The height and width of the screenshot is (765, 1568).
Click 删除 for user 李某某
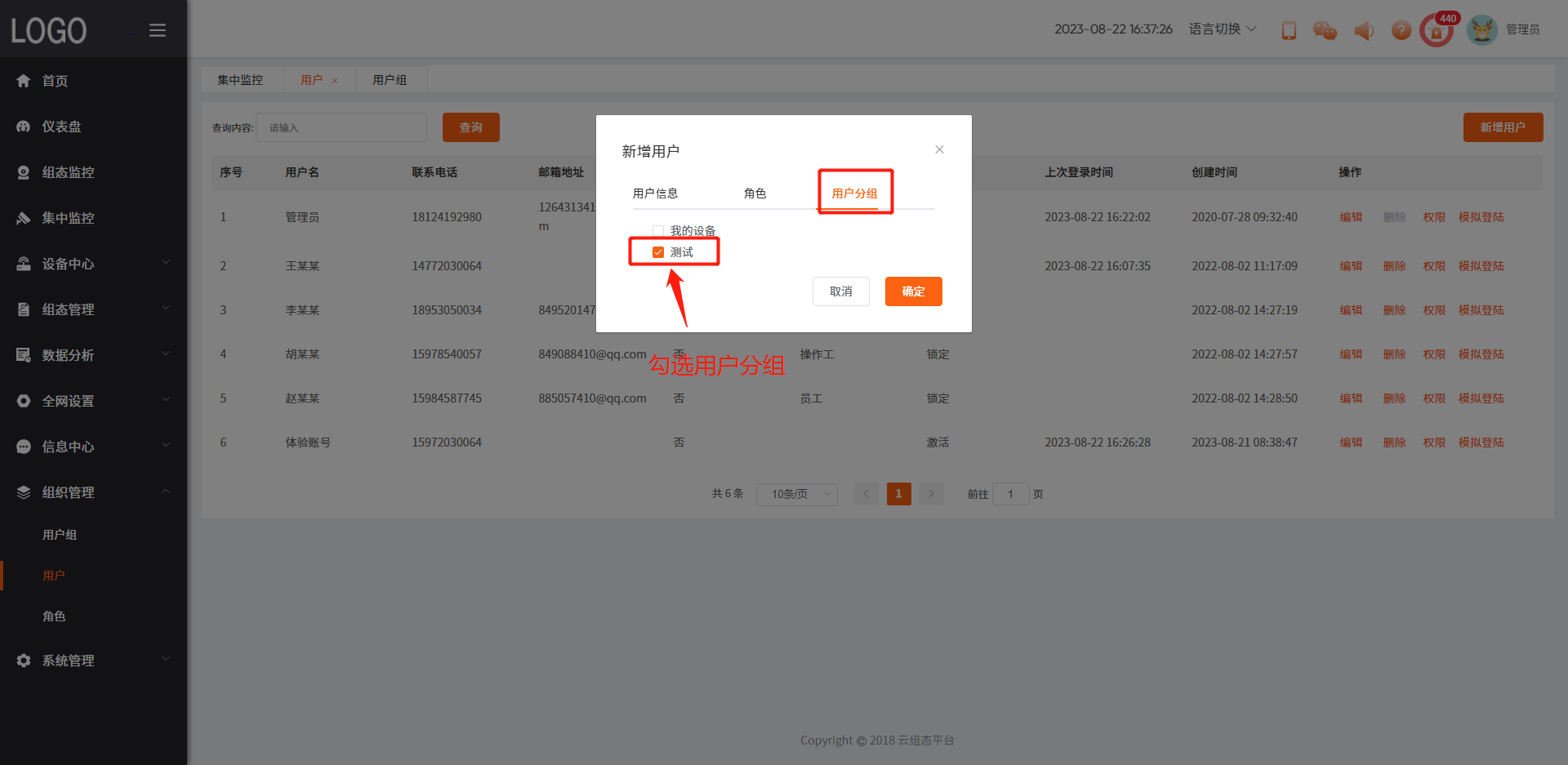tap(1394, 310)
